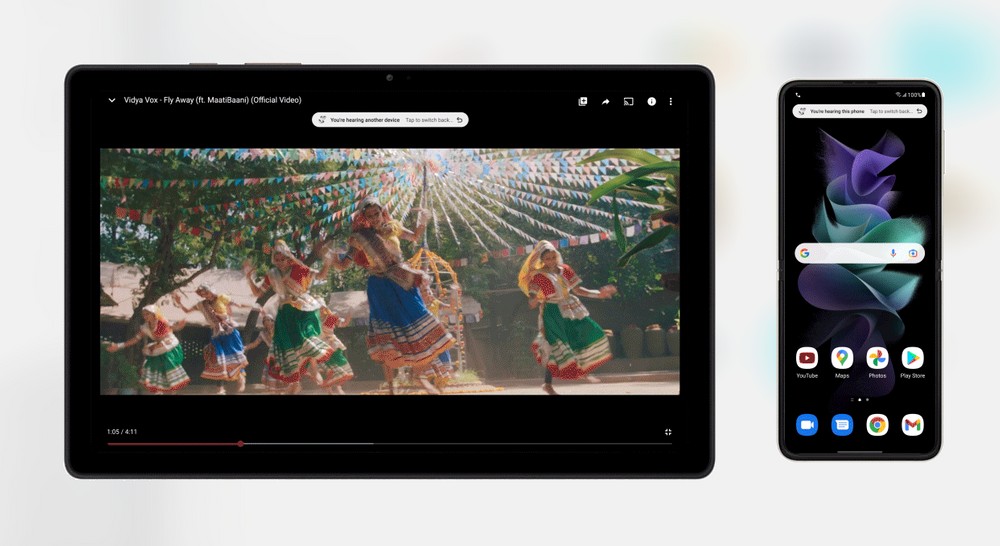Open the video info icon

(x=651, y=101)
